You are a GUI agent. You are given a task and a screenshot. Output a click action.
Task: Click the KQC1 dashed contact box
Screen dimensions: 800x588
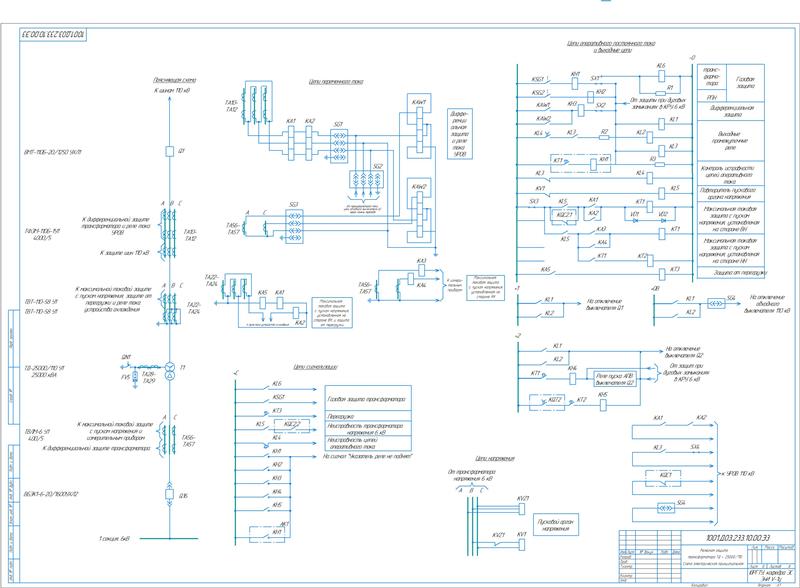(663, 478)
